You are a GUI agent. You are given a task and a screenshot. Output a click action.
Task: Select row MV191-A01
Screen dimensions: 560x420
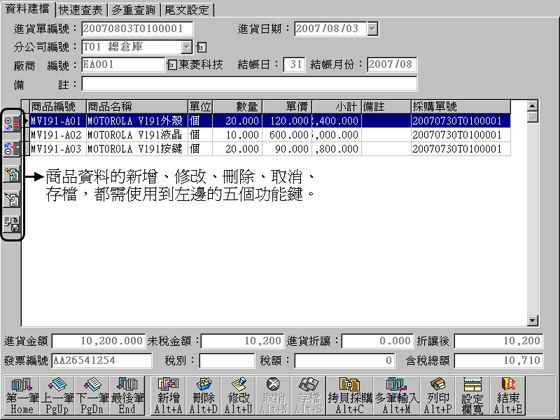click(270, 121)
